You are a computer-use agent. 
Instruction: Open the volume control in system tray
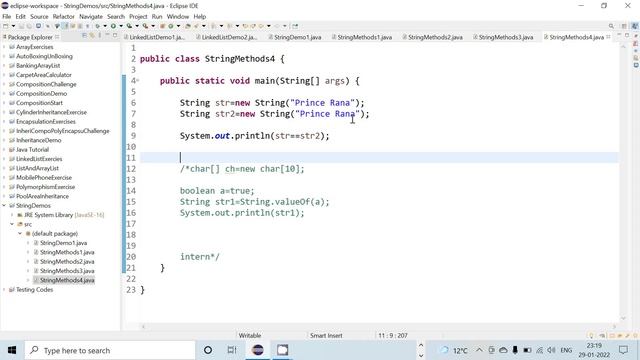(551, 350)
